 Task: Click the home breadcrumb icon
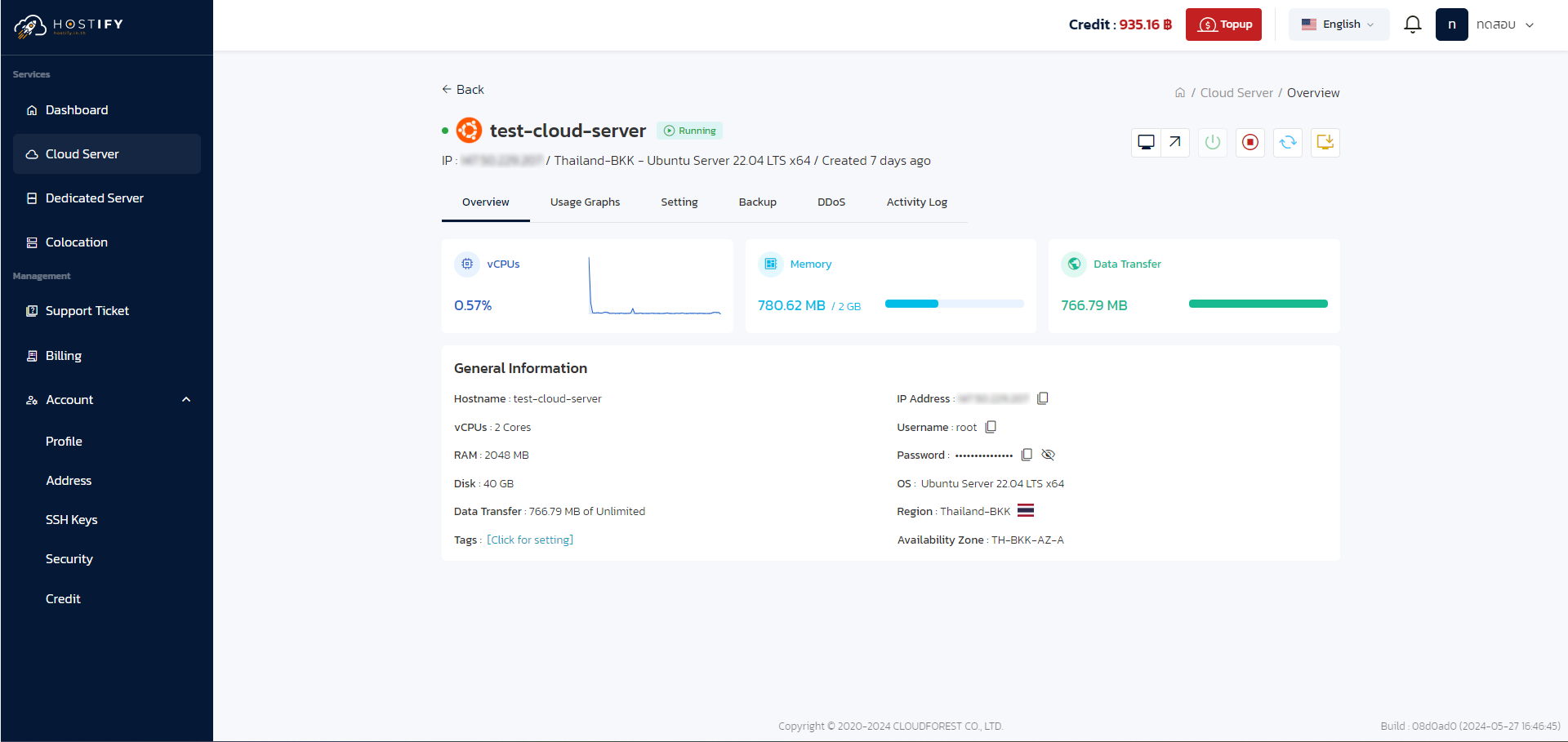point(1180,93)
